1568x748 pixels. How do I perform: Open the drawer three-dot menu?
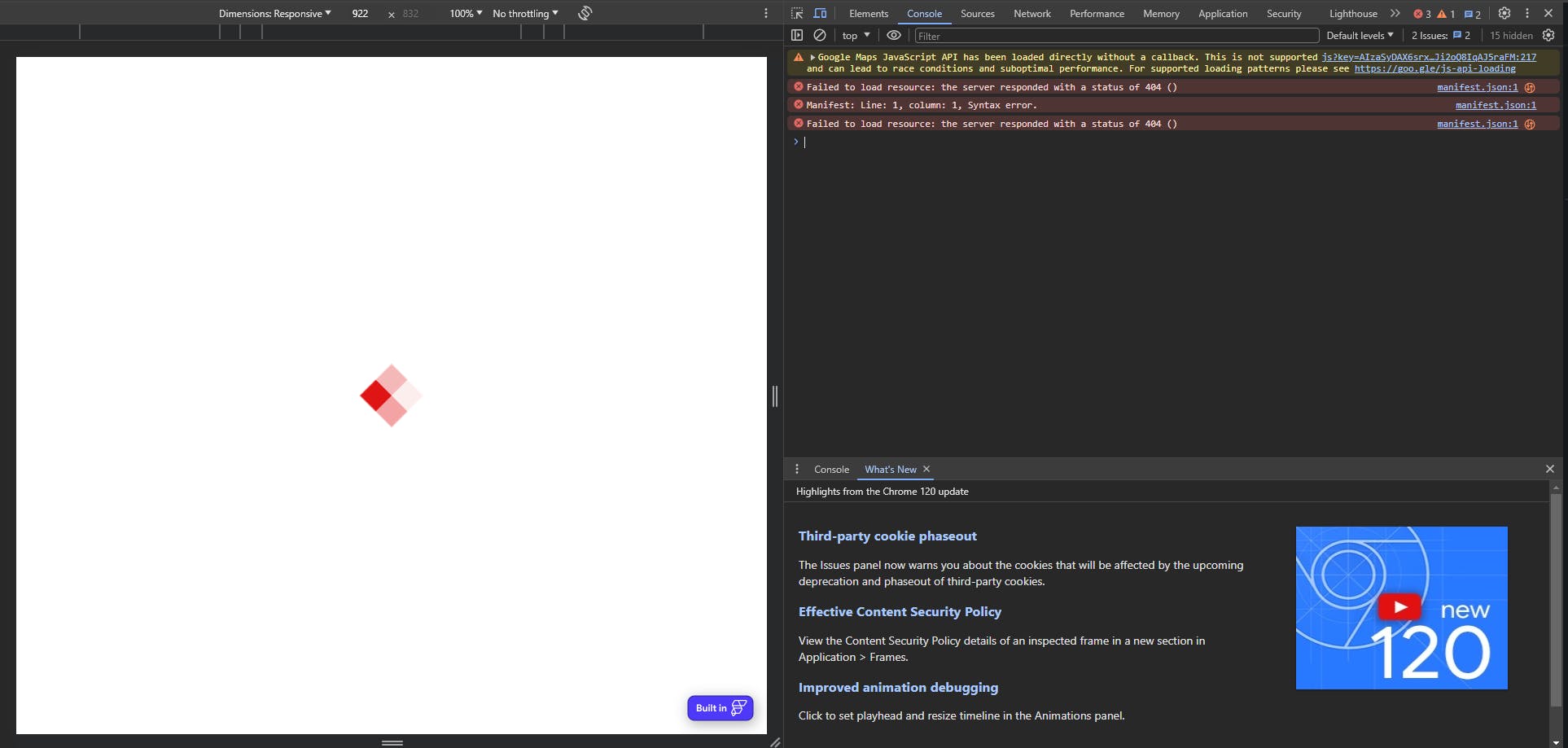pos(797,469)
